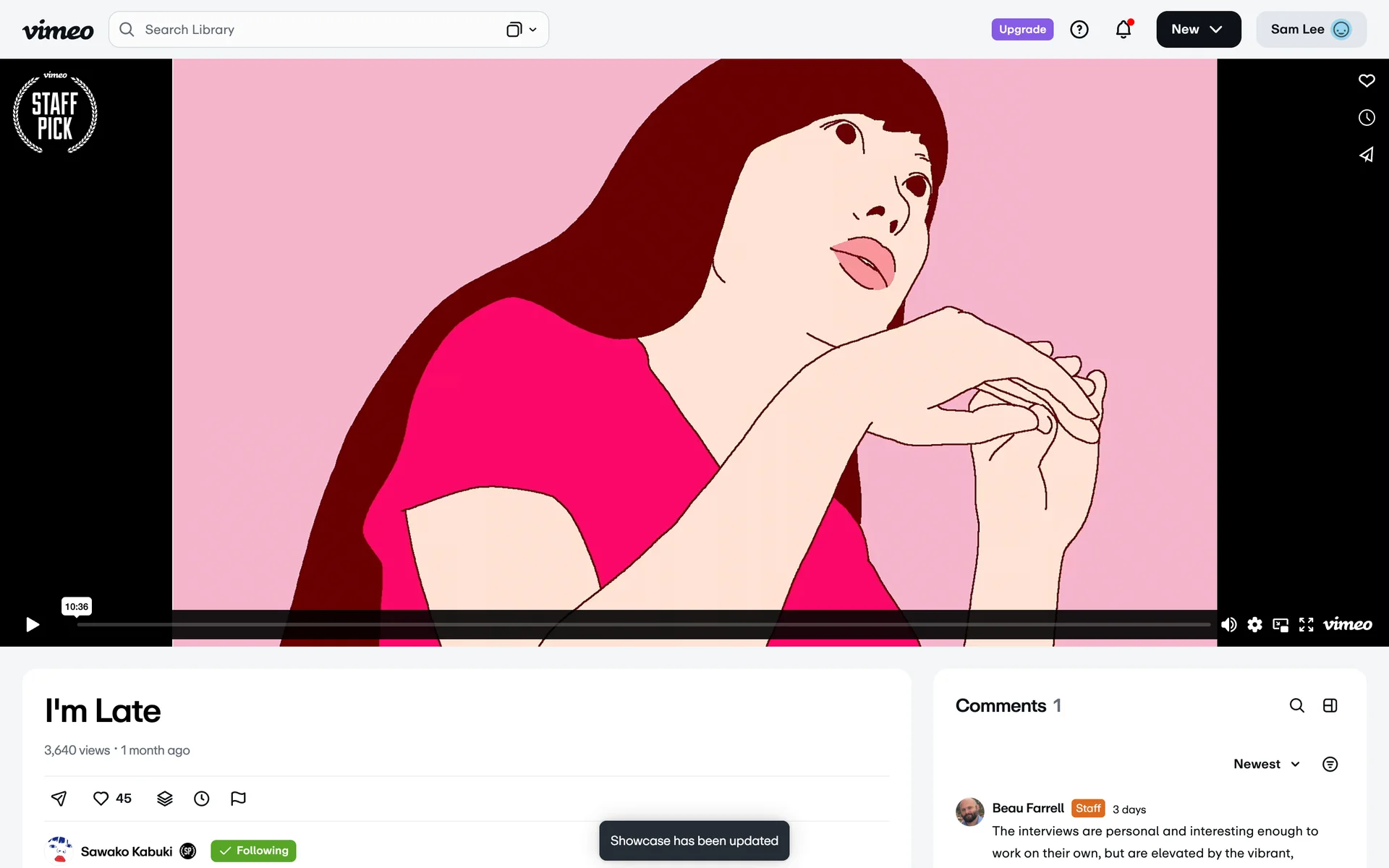Enter fullscreen mode

(1306, 624)
